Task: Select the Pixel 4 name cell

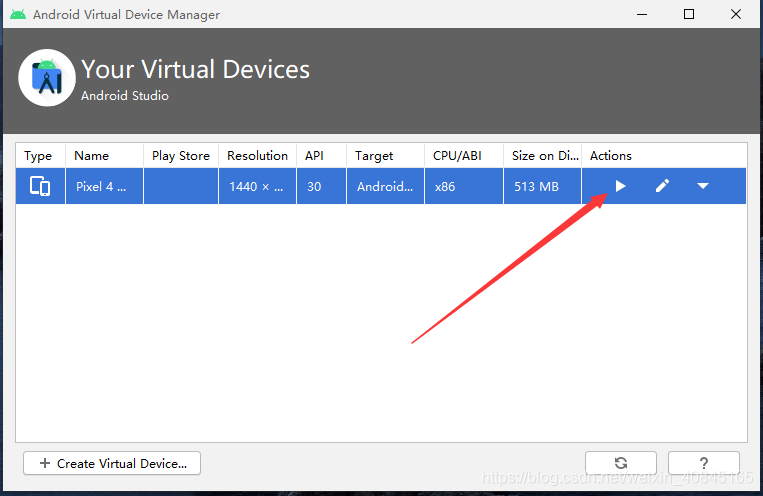Action: tap(104, 186)
